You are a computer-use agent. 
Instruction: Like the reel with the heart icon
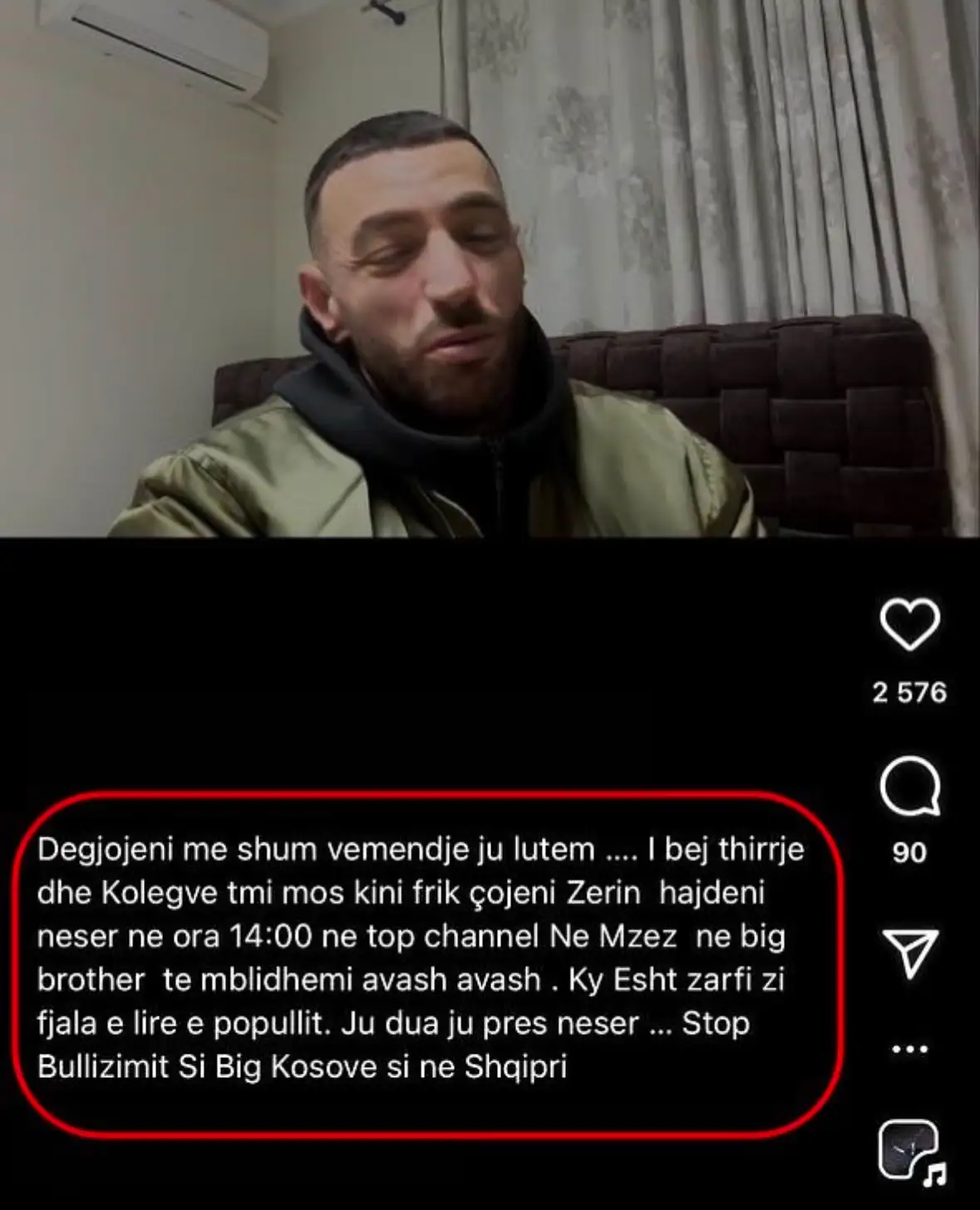(909, 623)
